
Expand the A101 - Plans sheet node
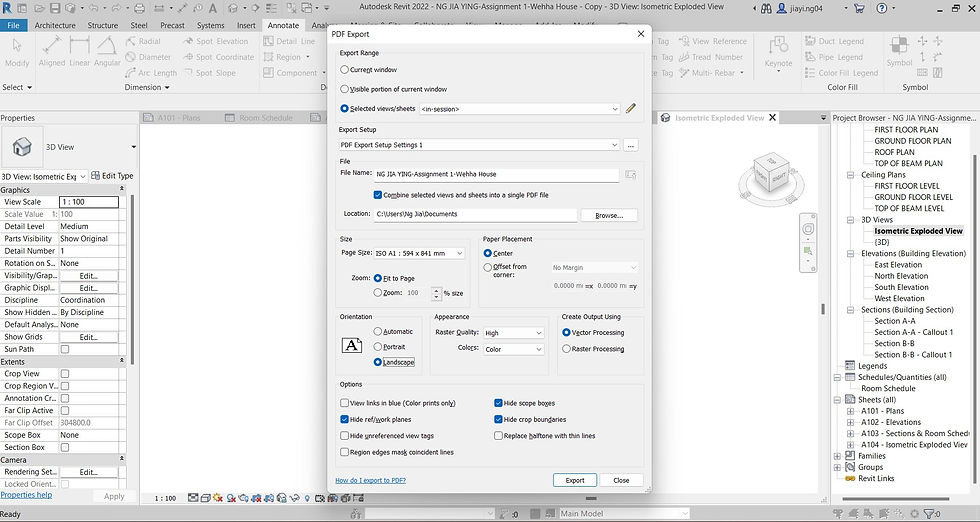850,411
